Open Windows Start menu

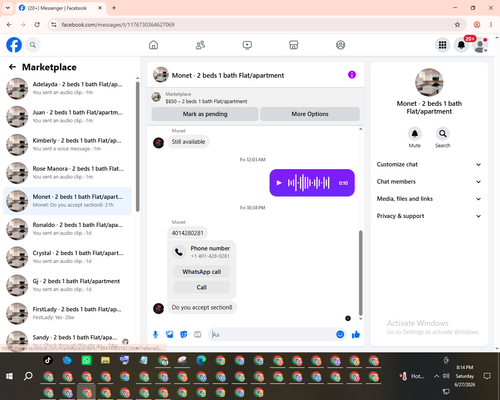(9, 376)
